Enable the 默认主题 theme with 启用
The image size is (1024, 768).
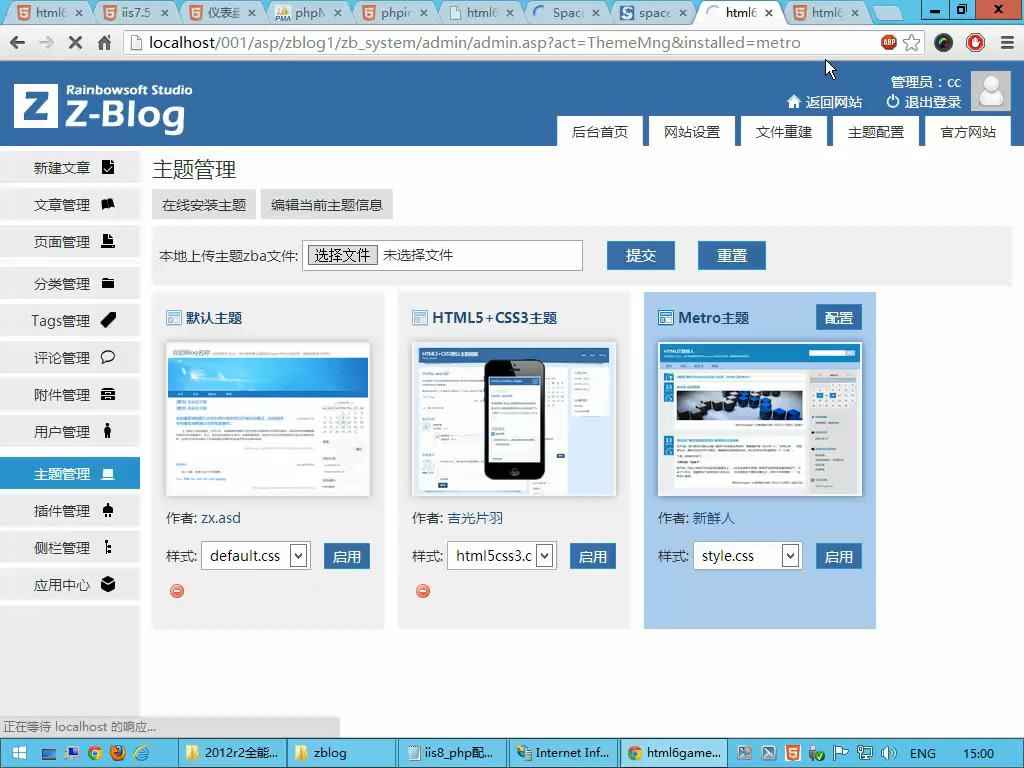[x=347, y=556]
